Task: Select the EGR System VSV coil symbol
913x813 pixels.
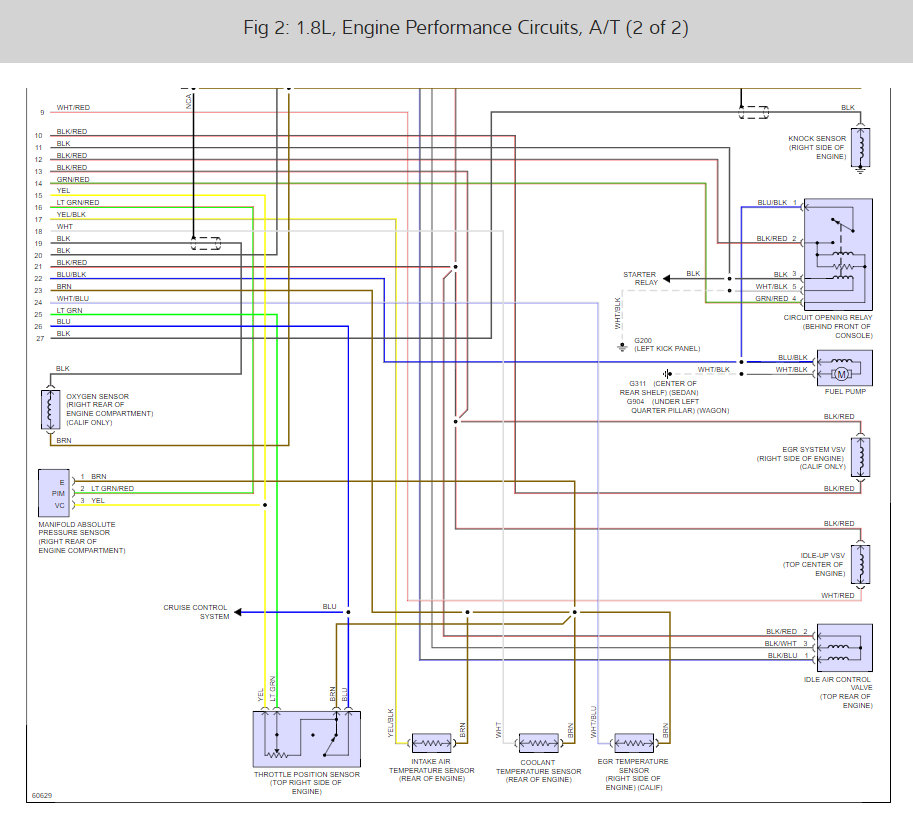Action: click(861, 457)
